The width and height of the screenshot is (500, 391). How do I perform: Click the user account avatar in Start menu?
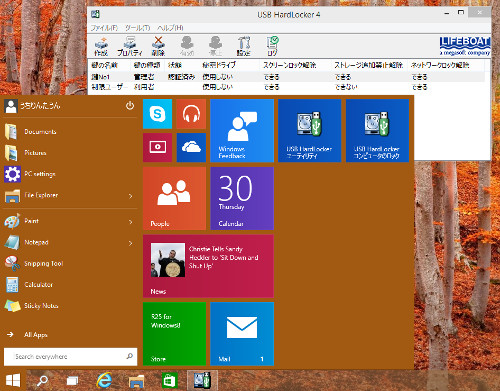[x=11, y=106]
